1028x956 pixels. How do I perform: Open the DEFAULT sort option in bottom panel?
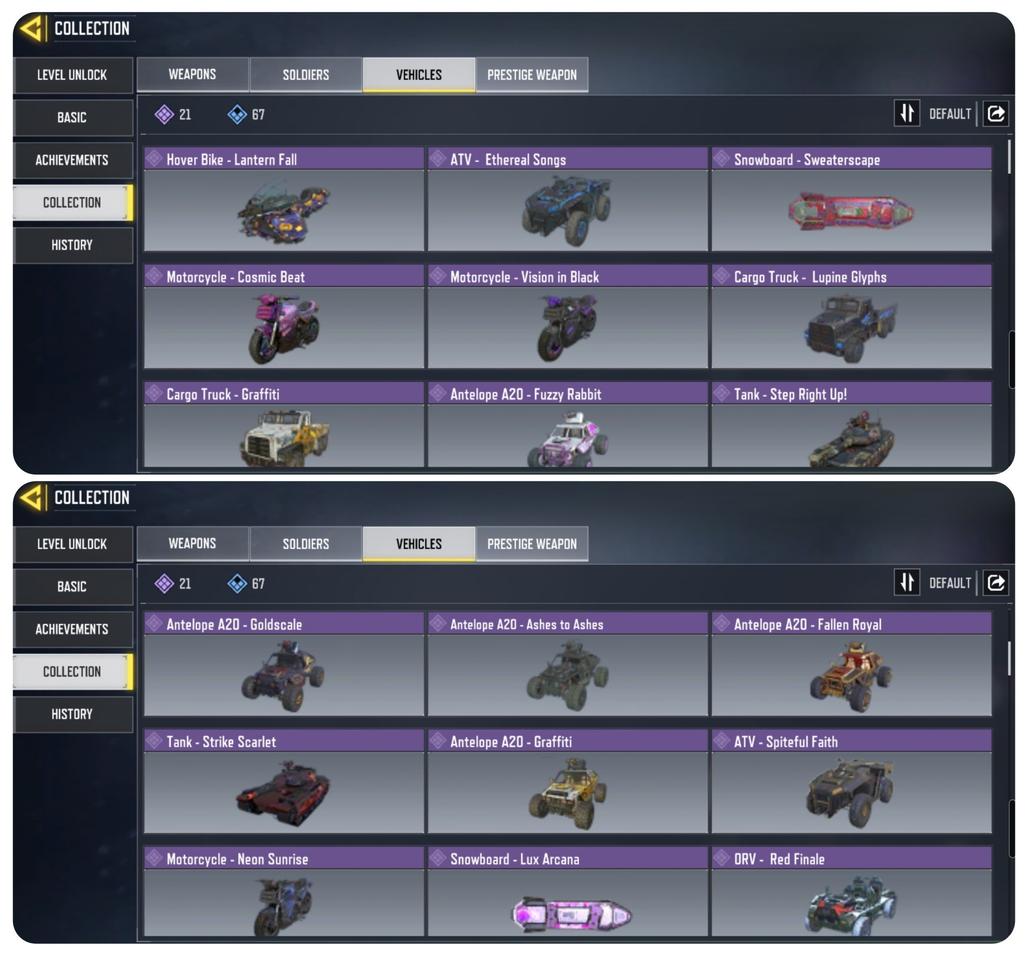click(949, 583)
